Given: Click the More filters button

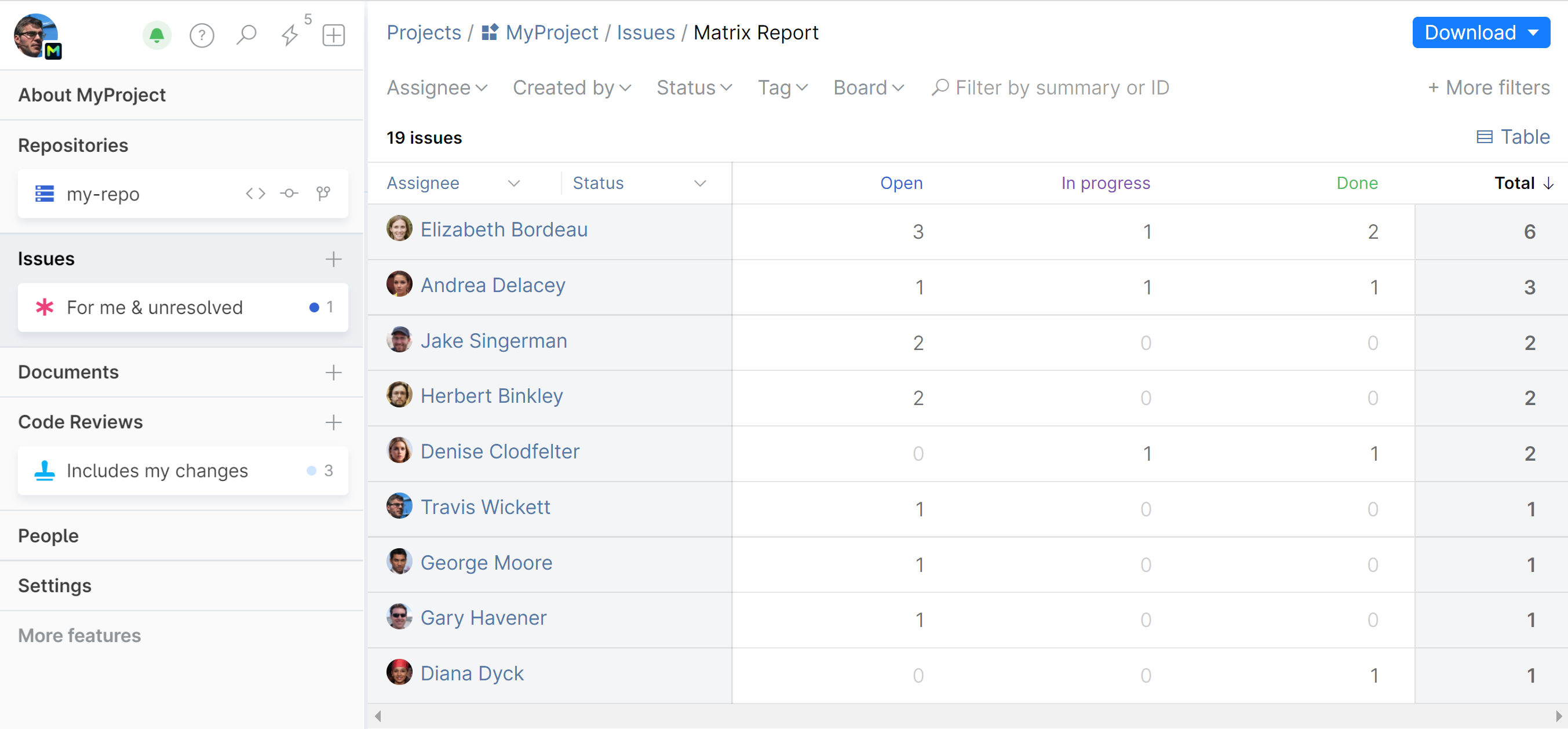Looking at the screenshot, I should [1488, 88].
